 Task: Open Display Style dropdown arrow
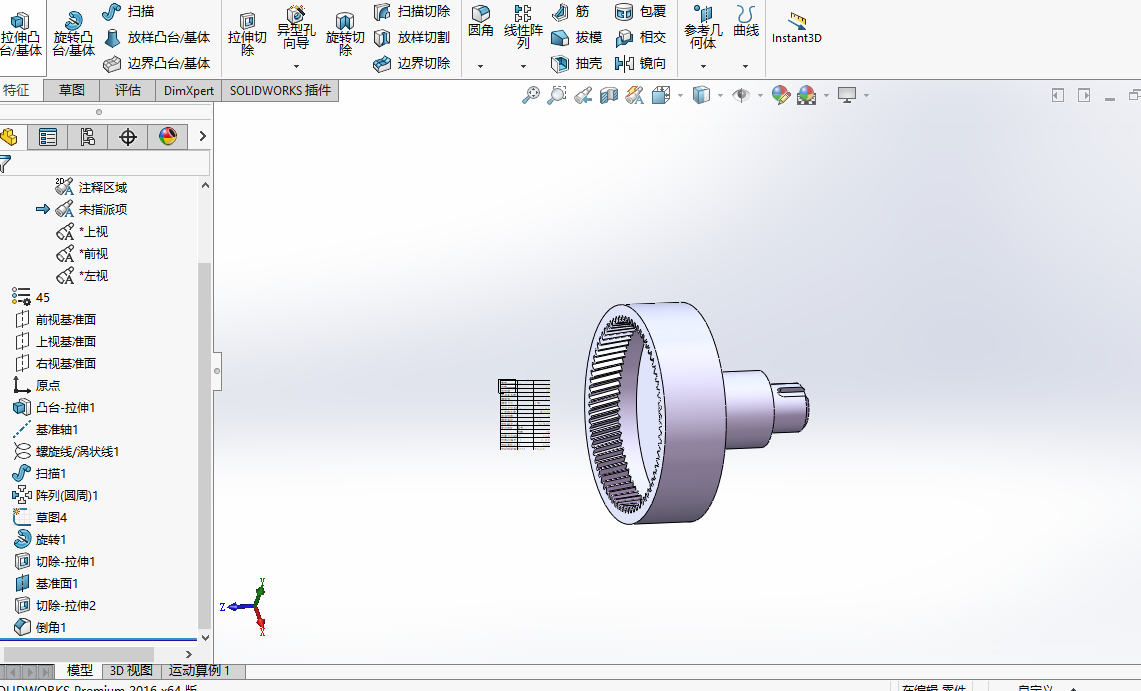pos(720,95)
